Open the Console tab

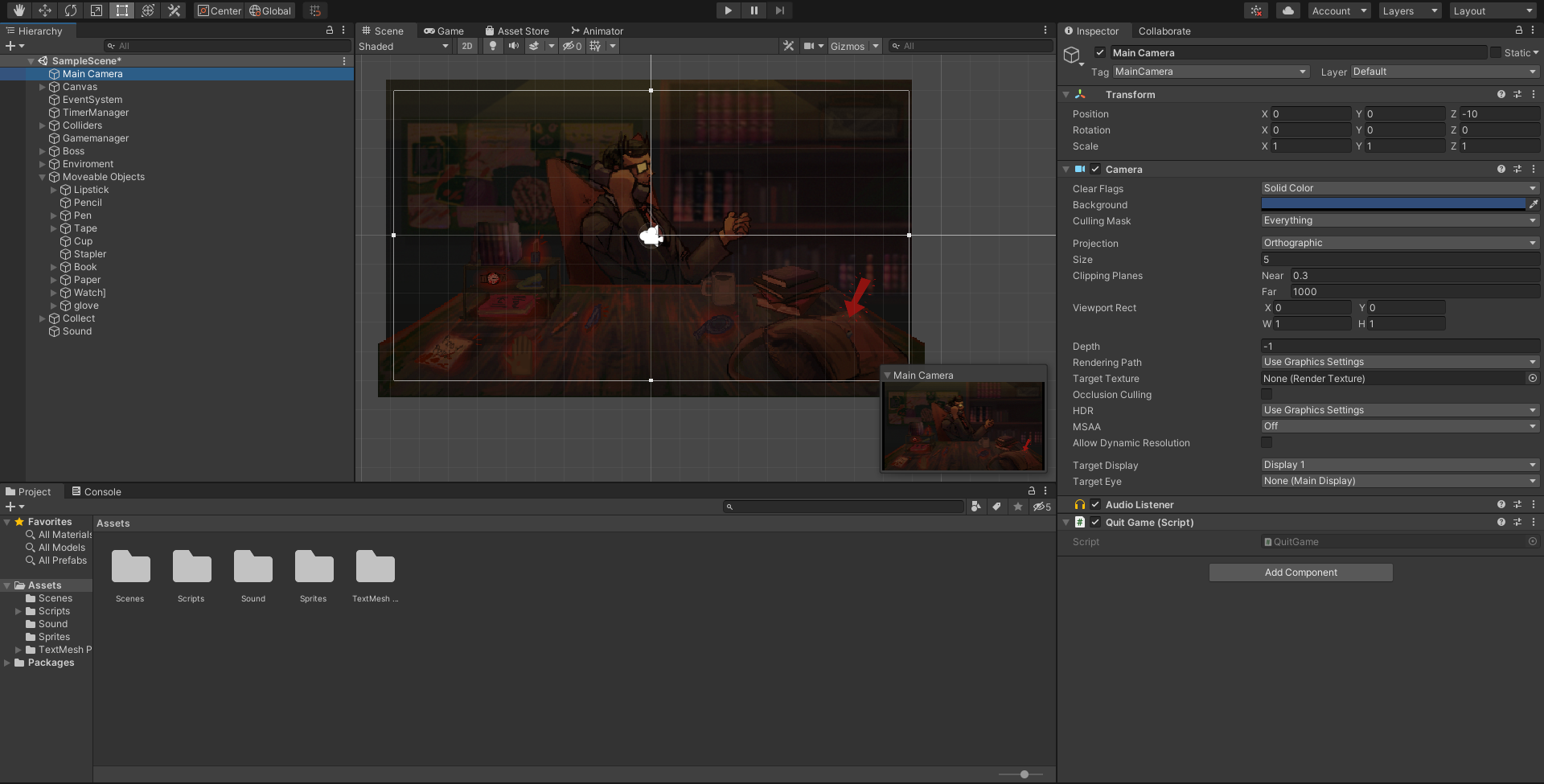(x=96, y=491)
